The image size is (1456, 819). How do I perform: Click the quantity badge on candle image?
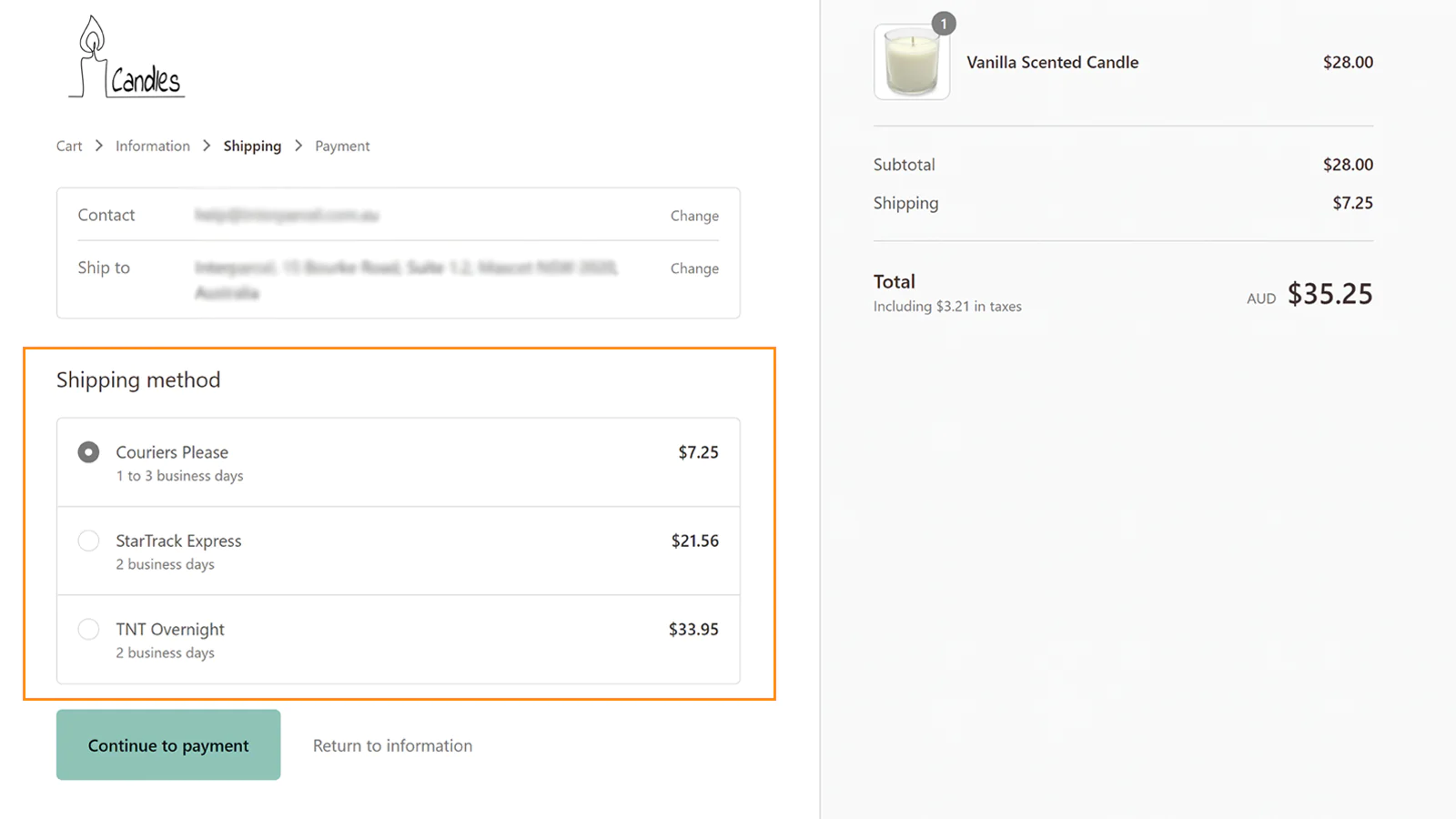click(x=944, y=24)
